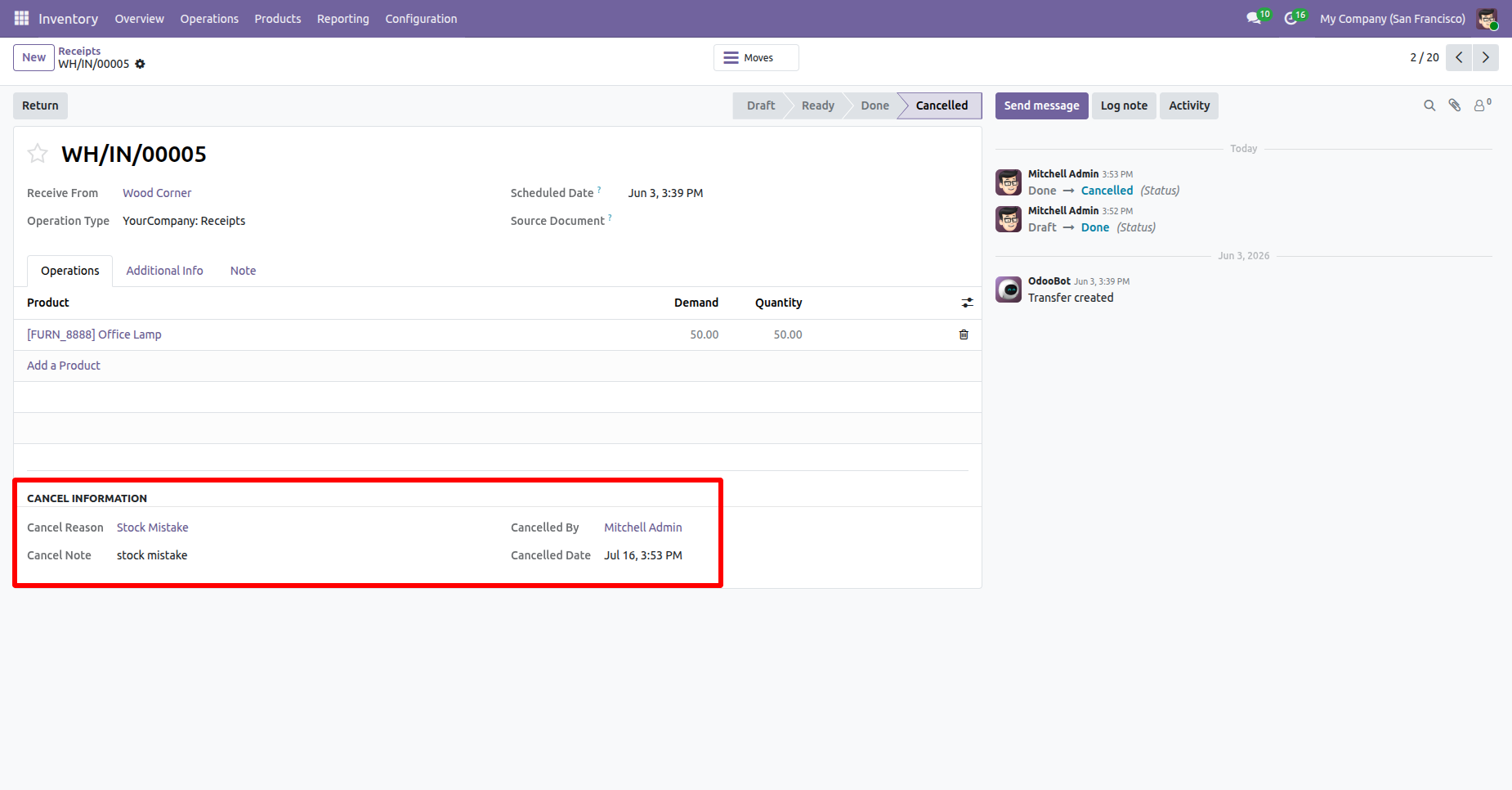Delete the Office Lamp line
This screenshot has height=790, width=1512.
pyautogui.click(x=964, y=334)
